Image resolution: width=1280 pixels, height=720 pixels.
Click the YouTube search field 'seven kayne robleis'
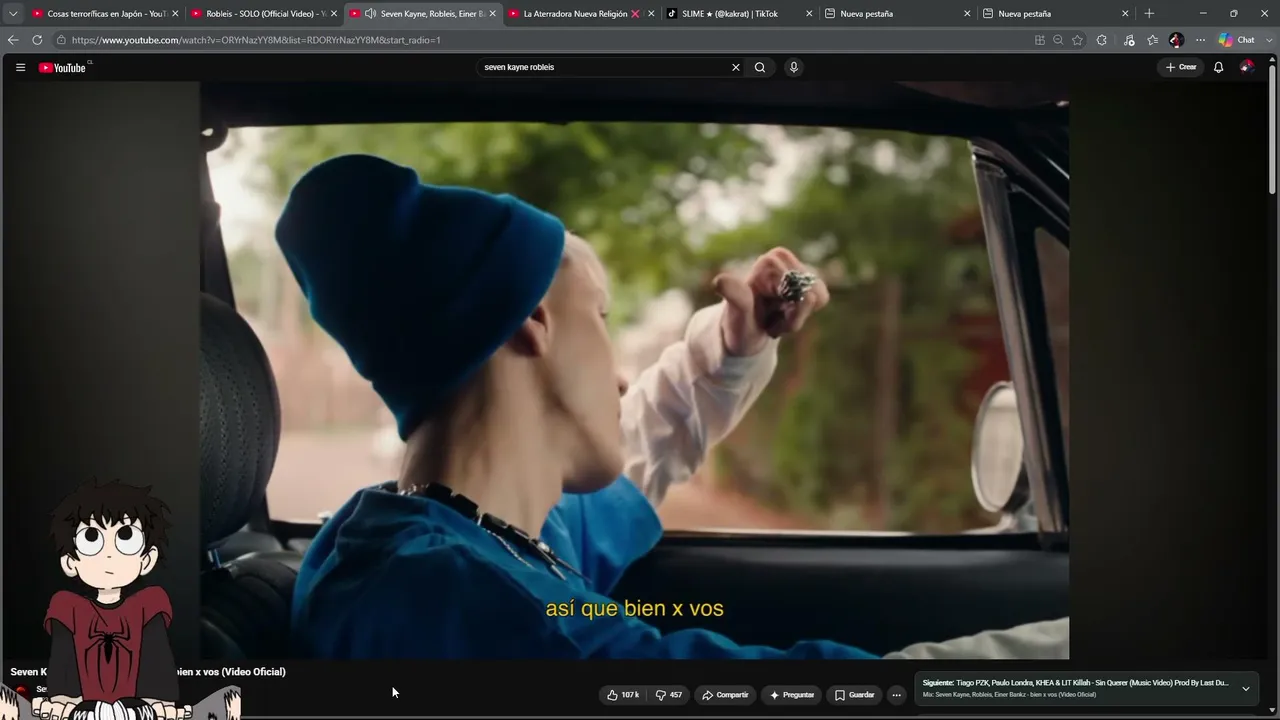(604, 67)
